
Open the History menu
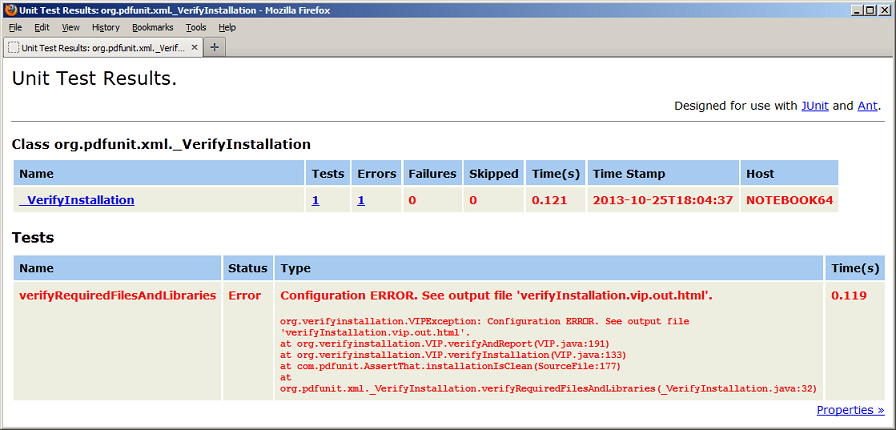tap(105, 27)
